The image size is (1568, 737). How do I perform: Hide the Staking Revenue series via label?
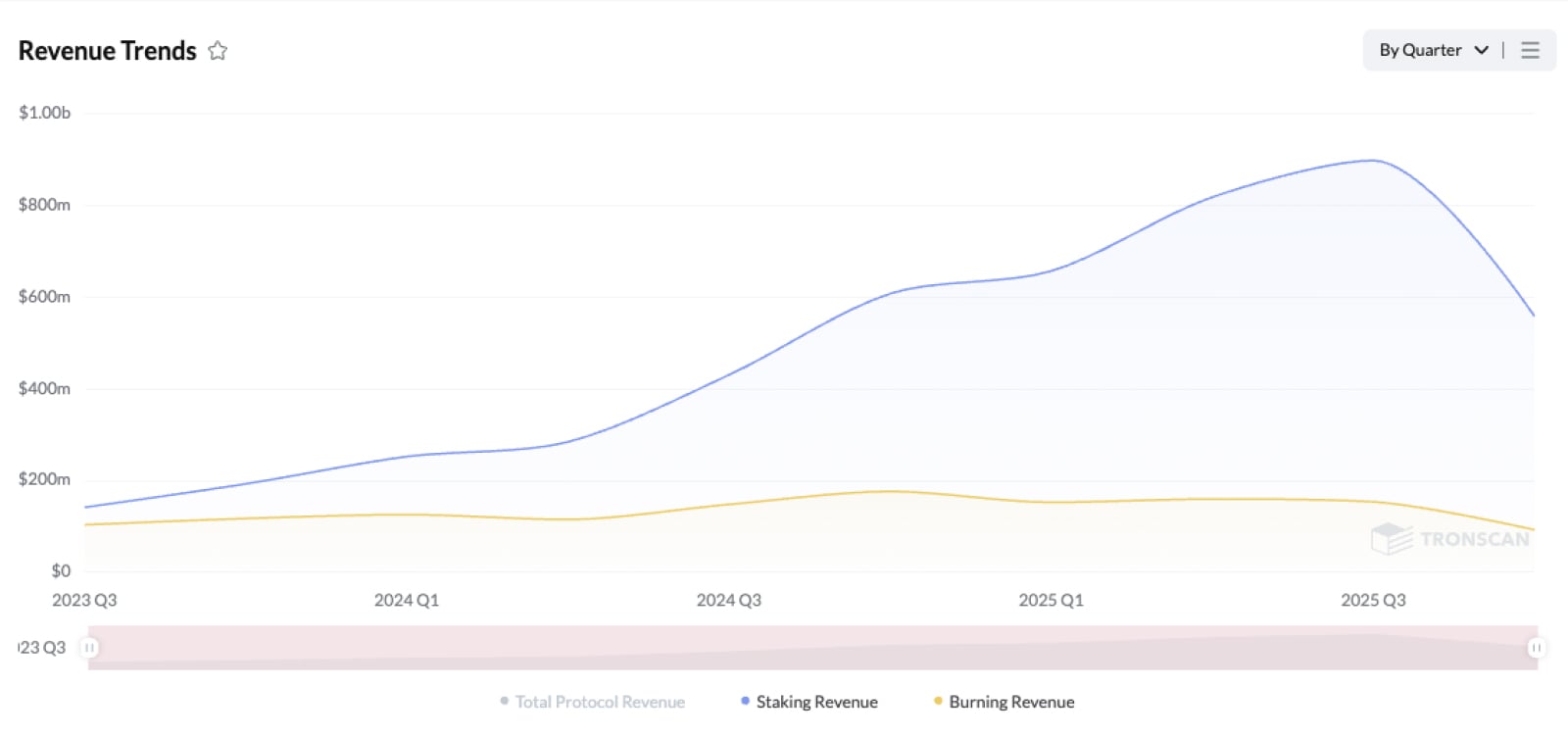[816, 702]
